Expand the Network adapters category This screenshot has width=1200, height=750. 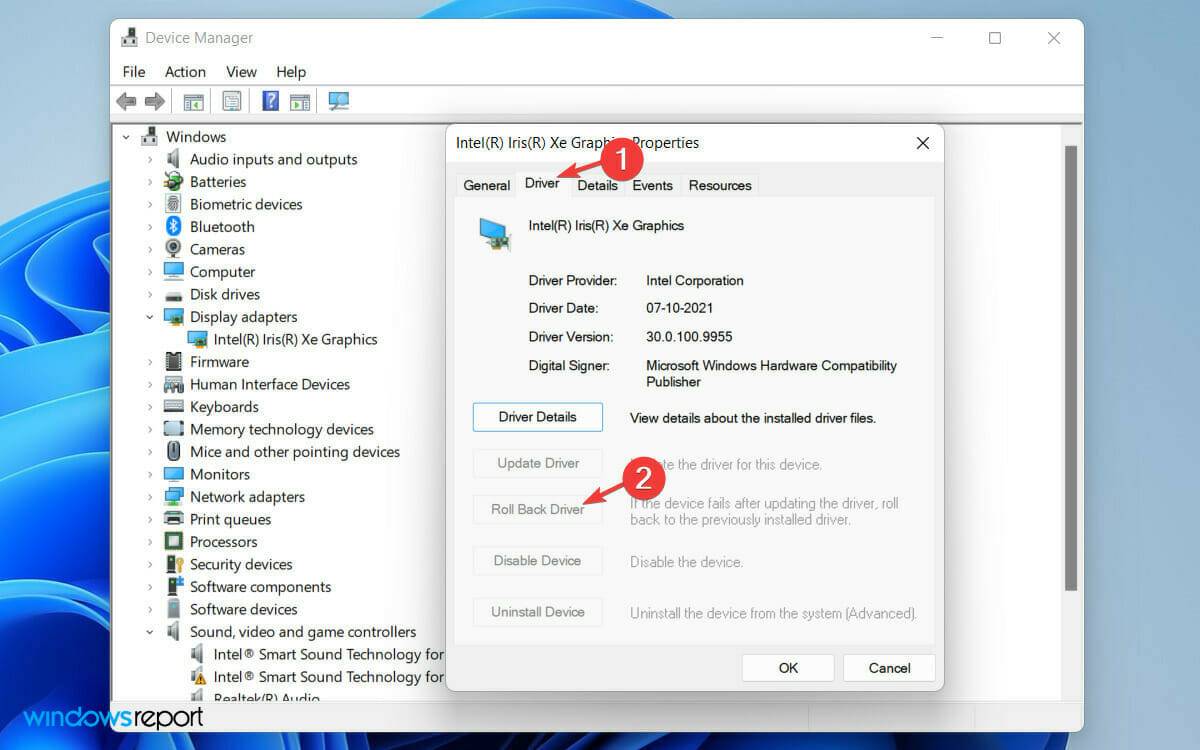pos(150,496)
